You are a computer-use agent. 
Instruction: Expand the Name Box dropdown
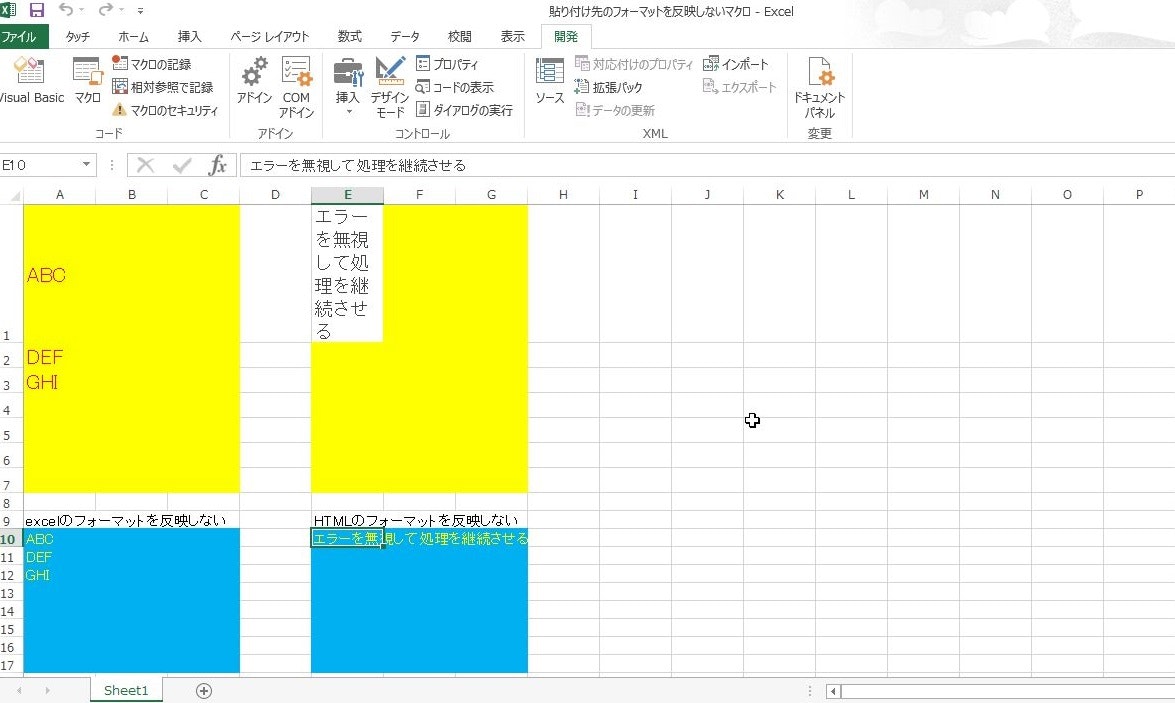[87, 164]
